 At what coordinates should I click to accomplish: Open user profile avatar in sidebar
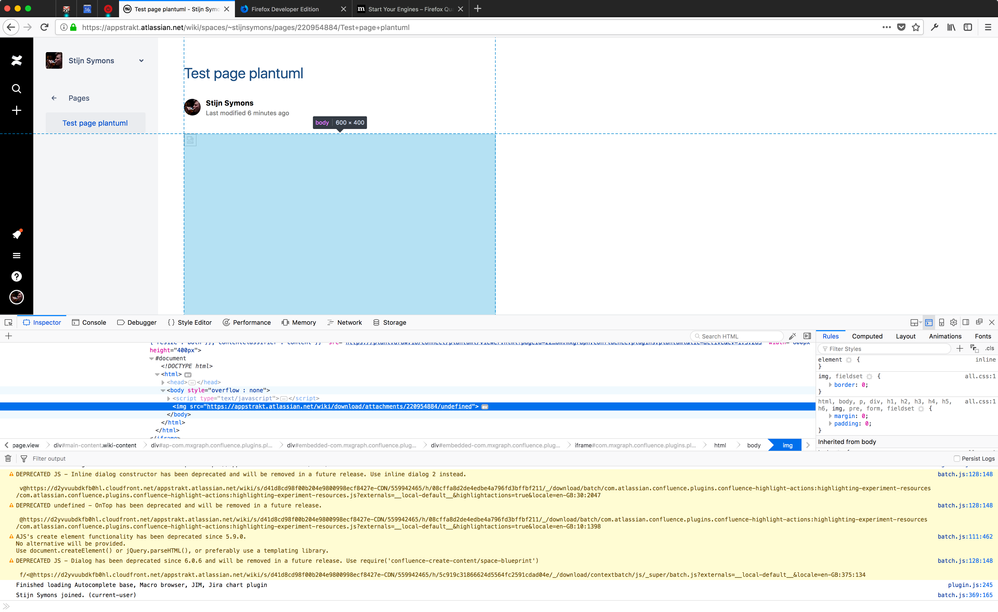click(17, 297)
